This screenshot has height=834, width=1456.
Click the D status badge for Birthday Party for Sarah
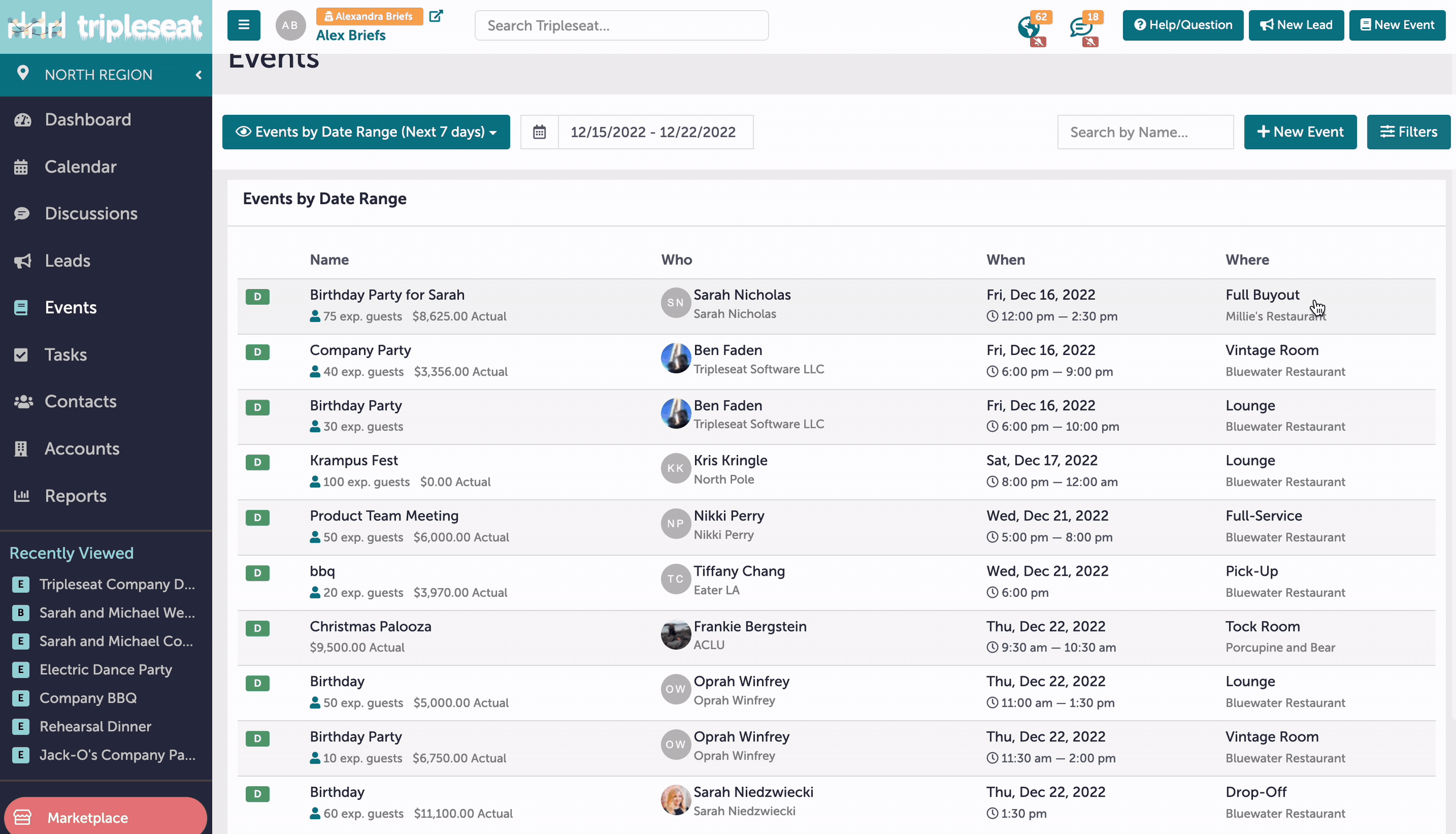pos(257,297)
